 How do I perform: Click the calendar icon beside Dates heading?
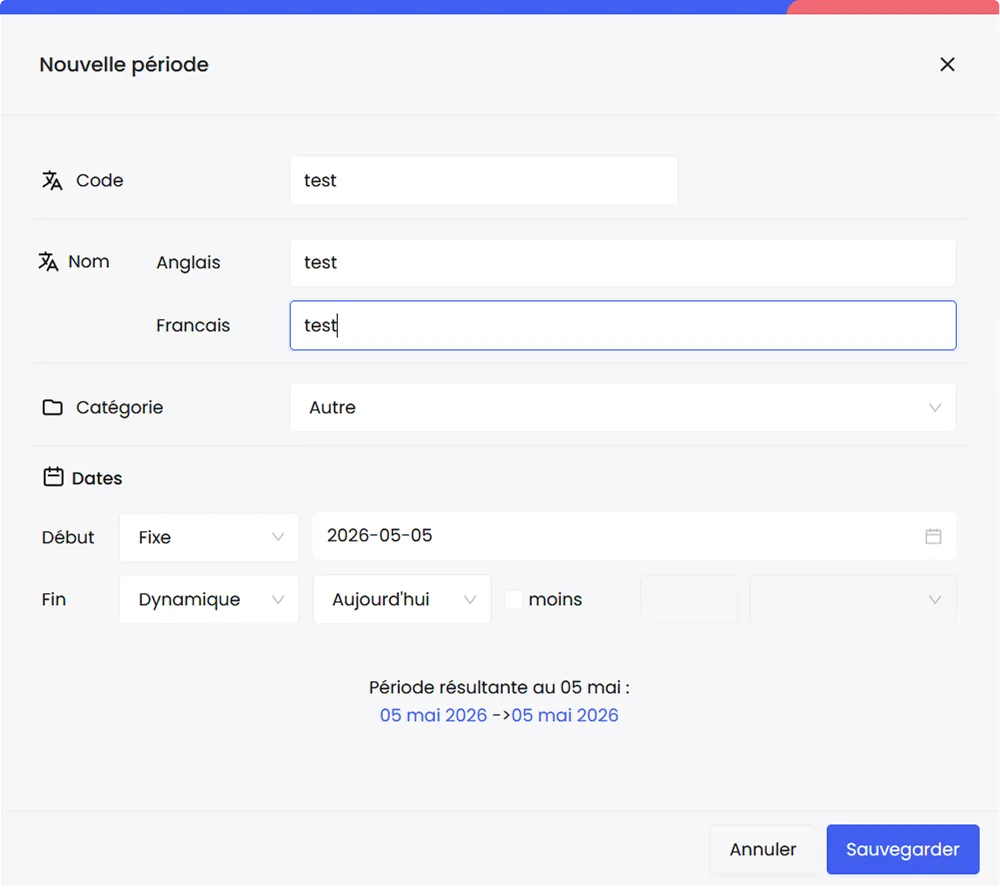point(53,477)
